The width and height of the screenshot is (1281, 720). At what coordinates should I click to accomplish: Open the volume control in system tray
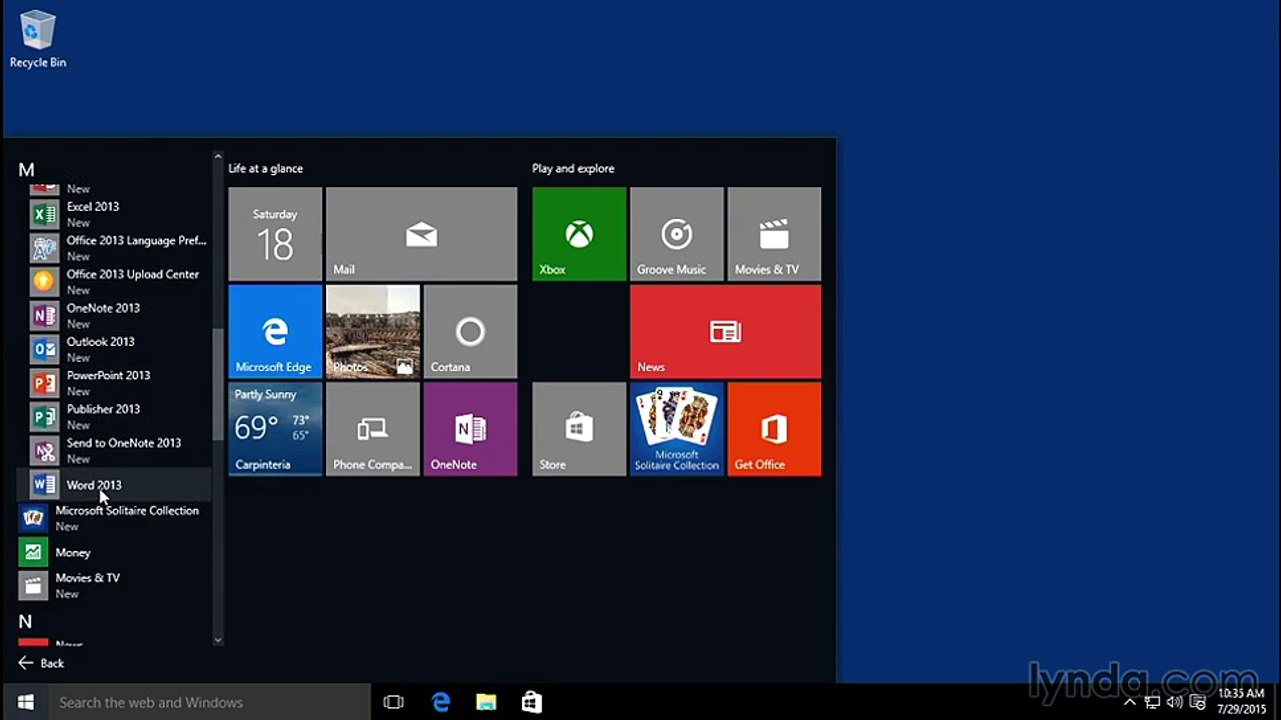(x=1175, y=702)
